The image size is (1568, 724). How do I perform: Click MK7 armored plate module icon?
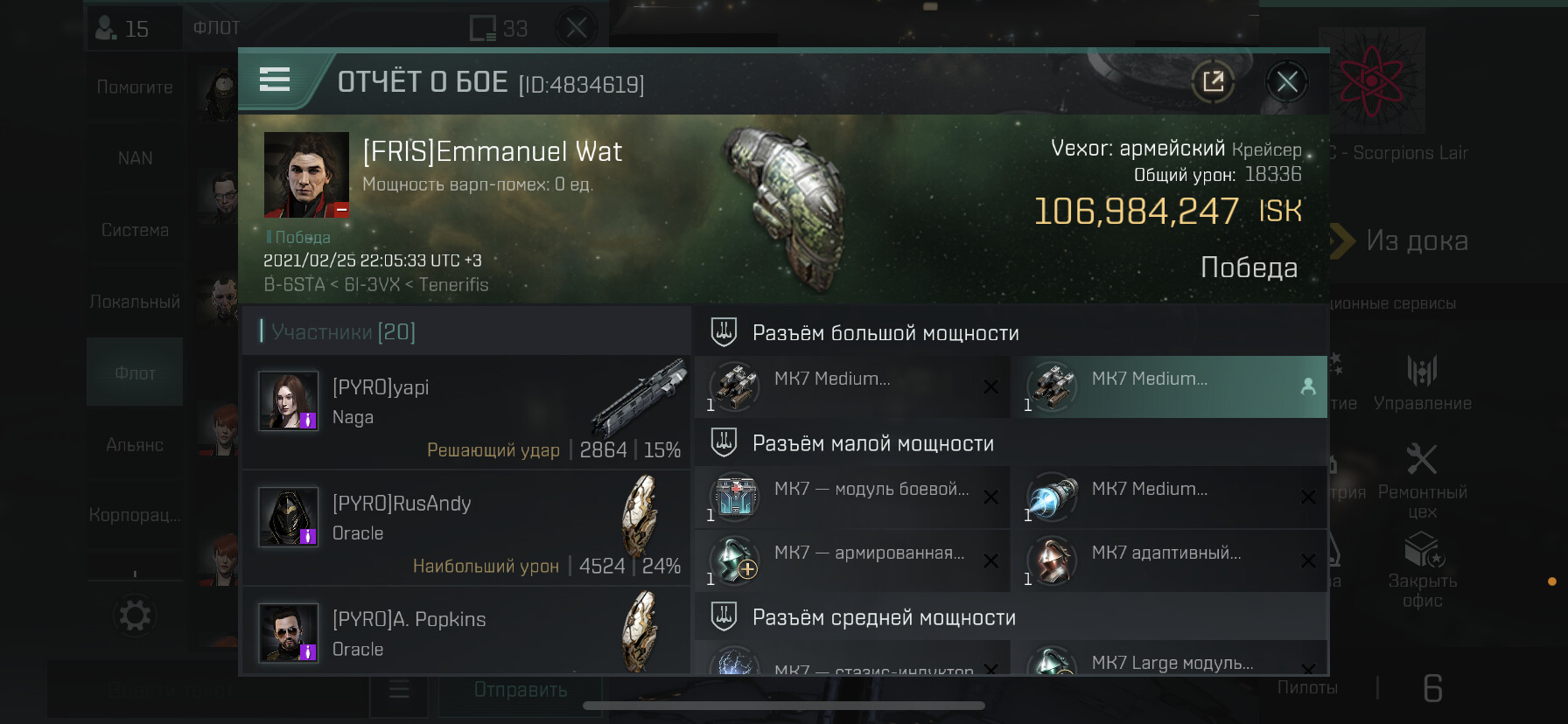tap(734, 560)
